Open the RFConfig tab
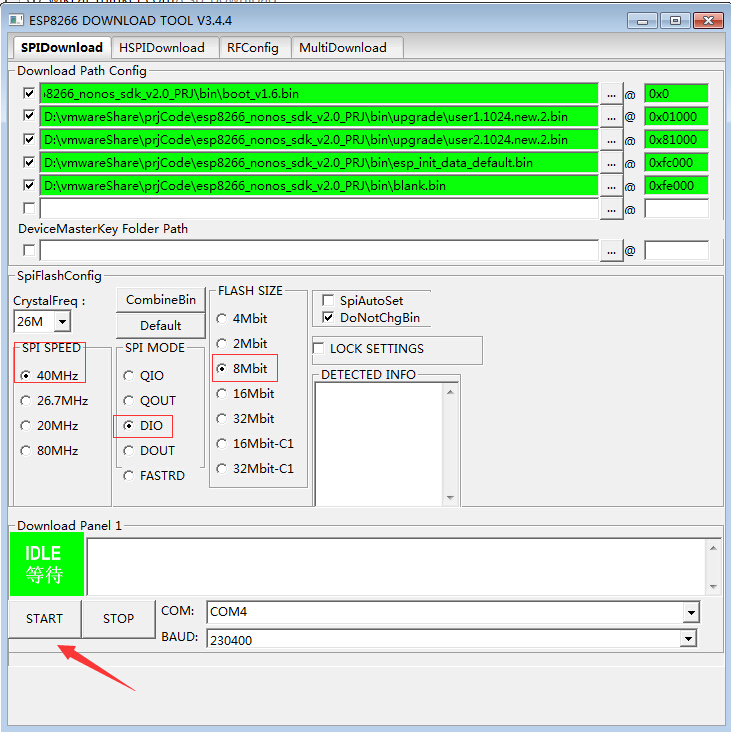Viewport: 731px width, 732px height. (x=253, y=48)
